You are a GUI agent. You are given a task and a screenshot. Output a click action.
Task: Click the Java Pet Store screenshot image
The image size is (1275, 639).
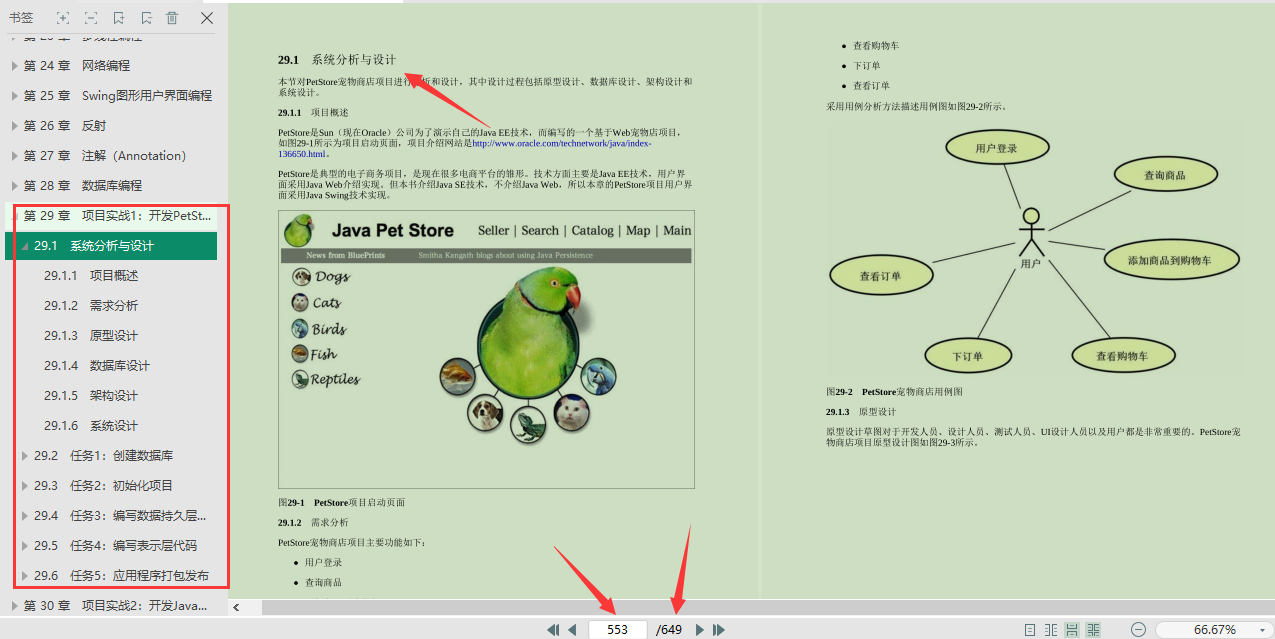(487, 349)
